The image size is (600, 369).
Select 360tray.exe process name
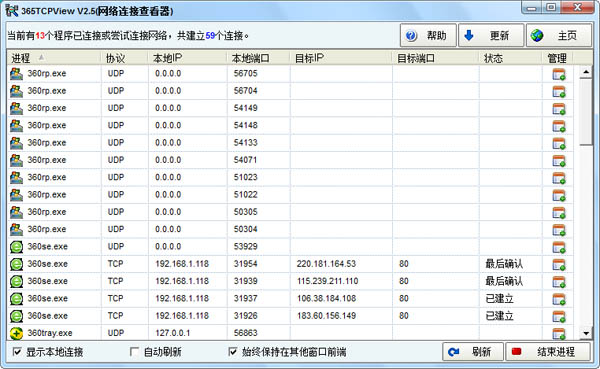pos(50,333)
